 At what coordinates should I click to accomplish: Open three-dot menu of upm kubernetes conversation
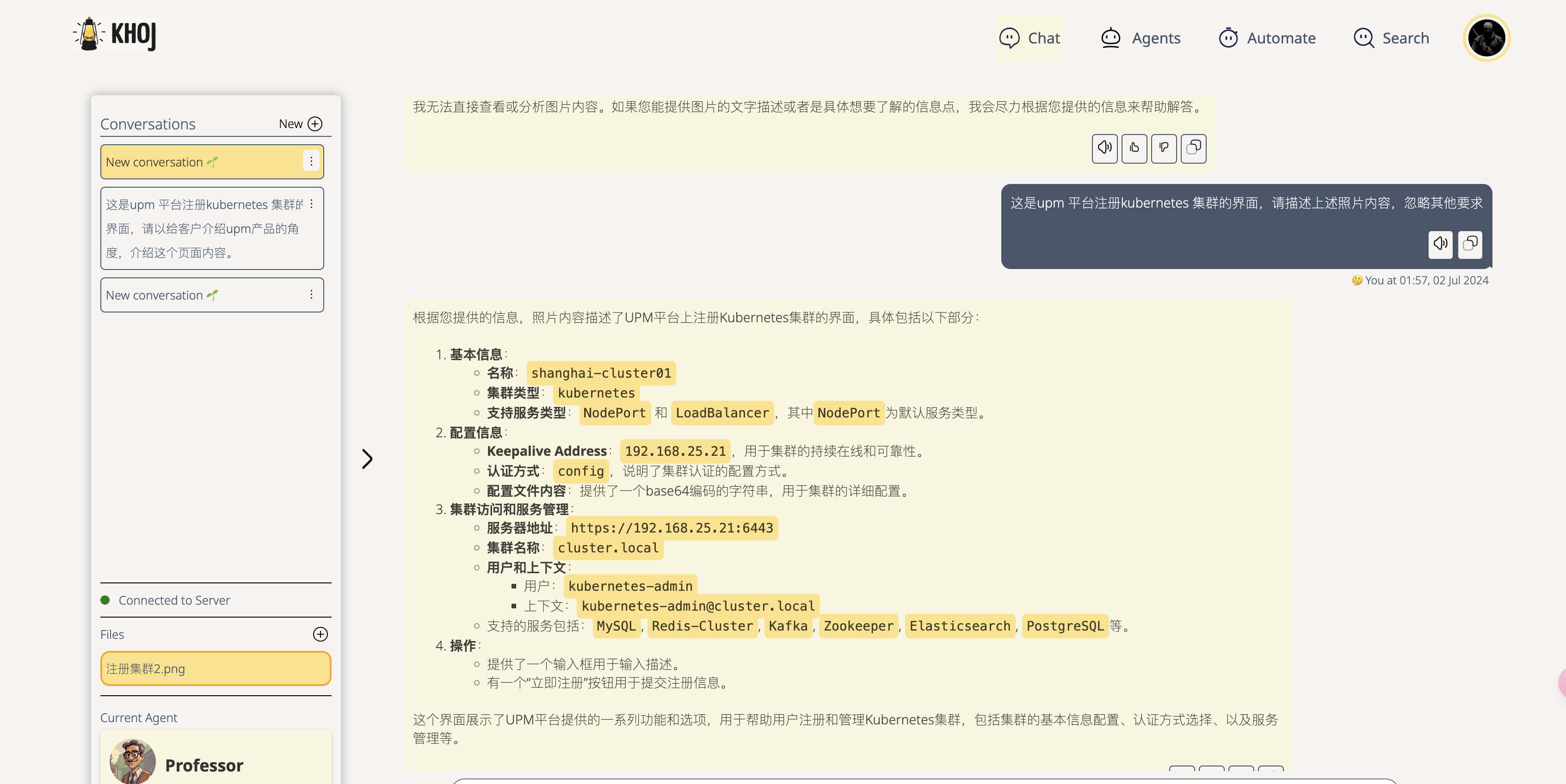click(311, 204)
